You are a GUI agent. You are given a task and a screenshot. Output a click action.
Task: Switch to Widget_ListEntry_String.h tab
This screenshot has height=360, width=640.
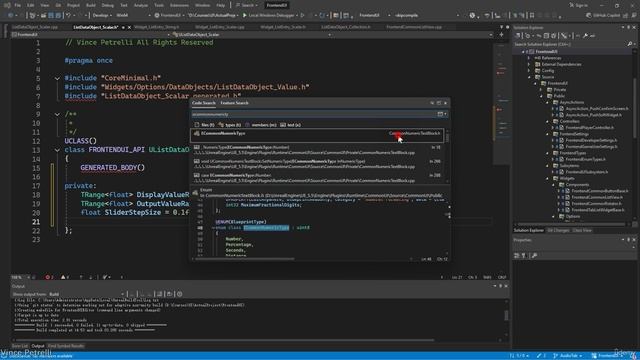point(156,27)
